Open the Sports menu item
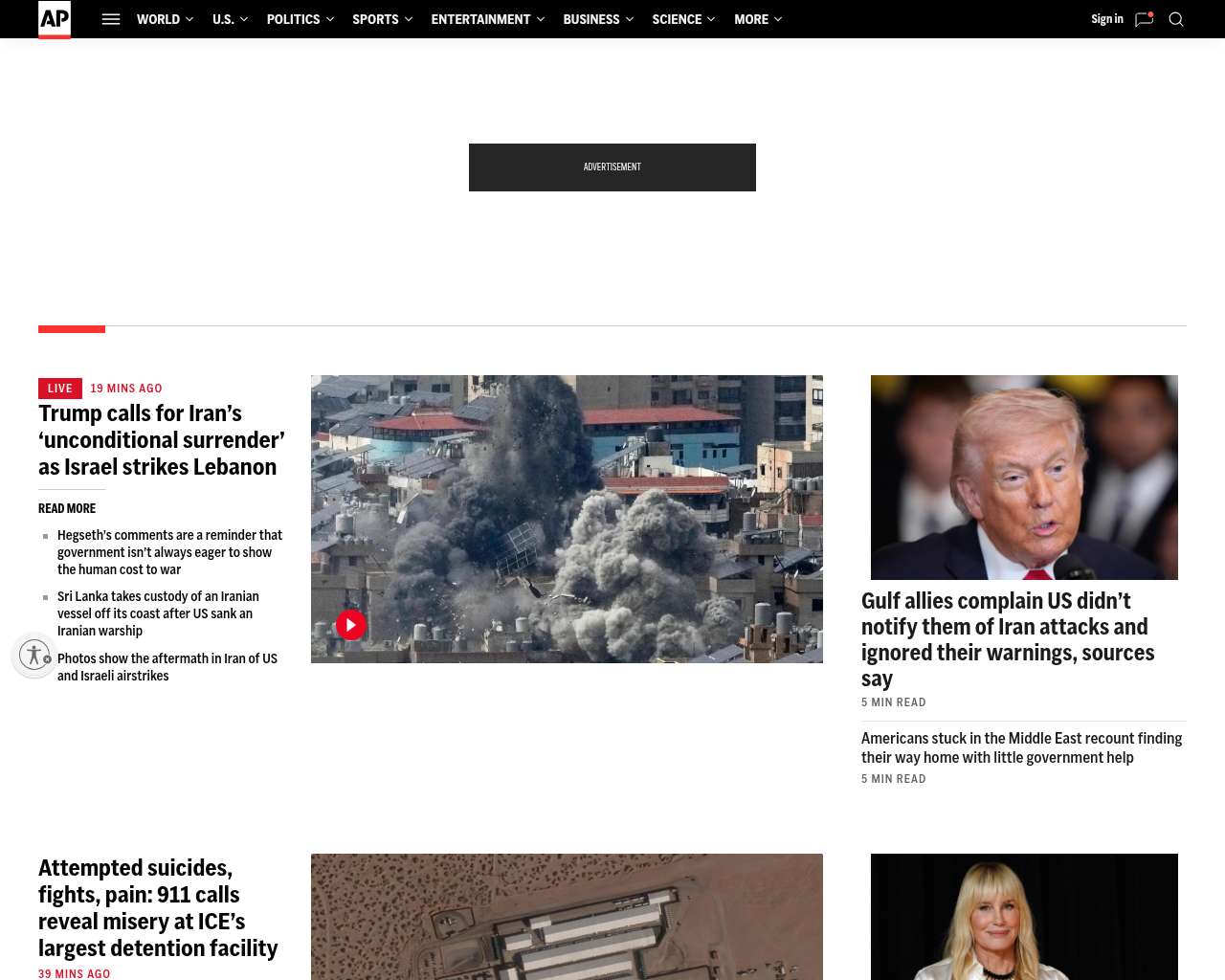The image size is (1225, 980). (375, 19)
